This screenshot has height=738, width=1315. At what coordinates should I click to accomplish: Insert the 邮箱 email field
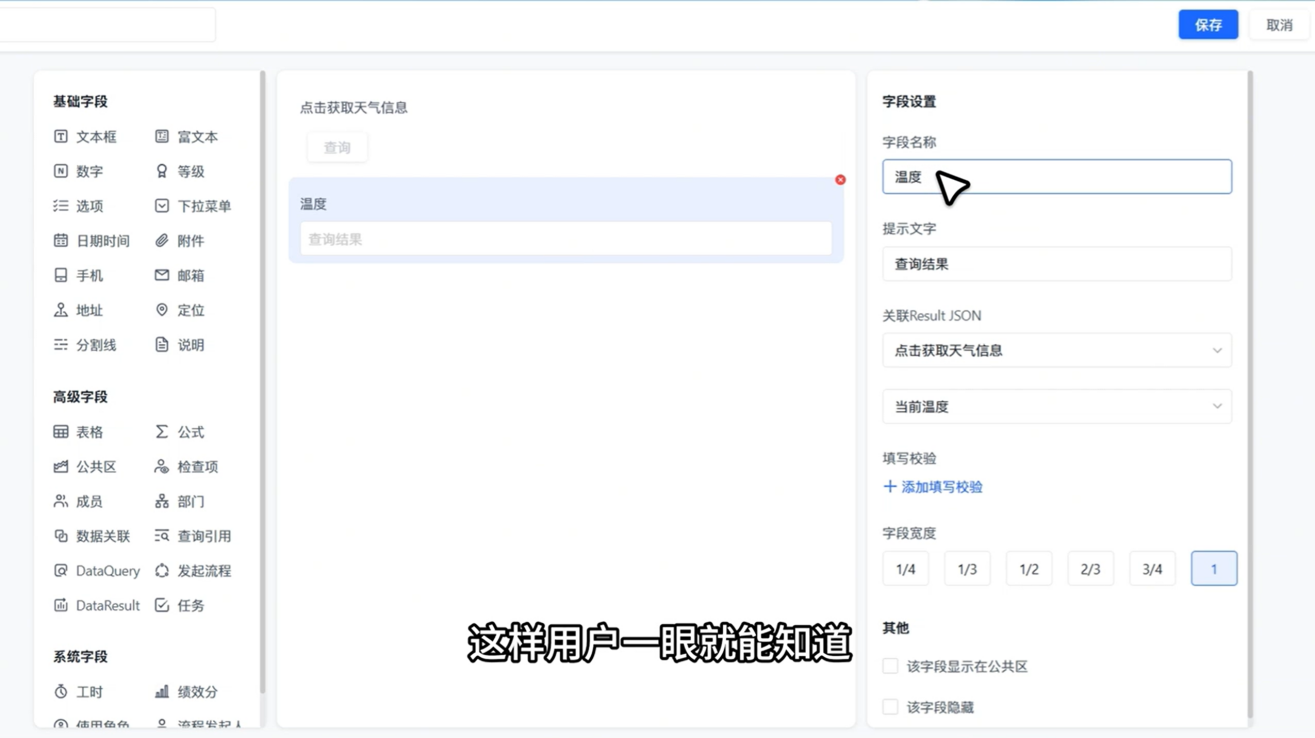point(180,275)
